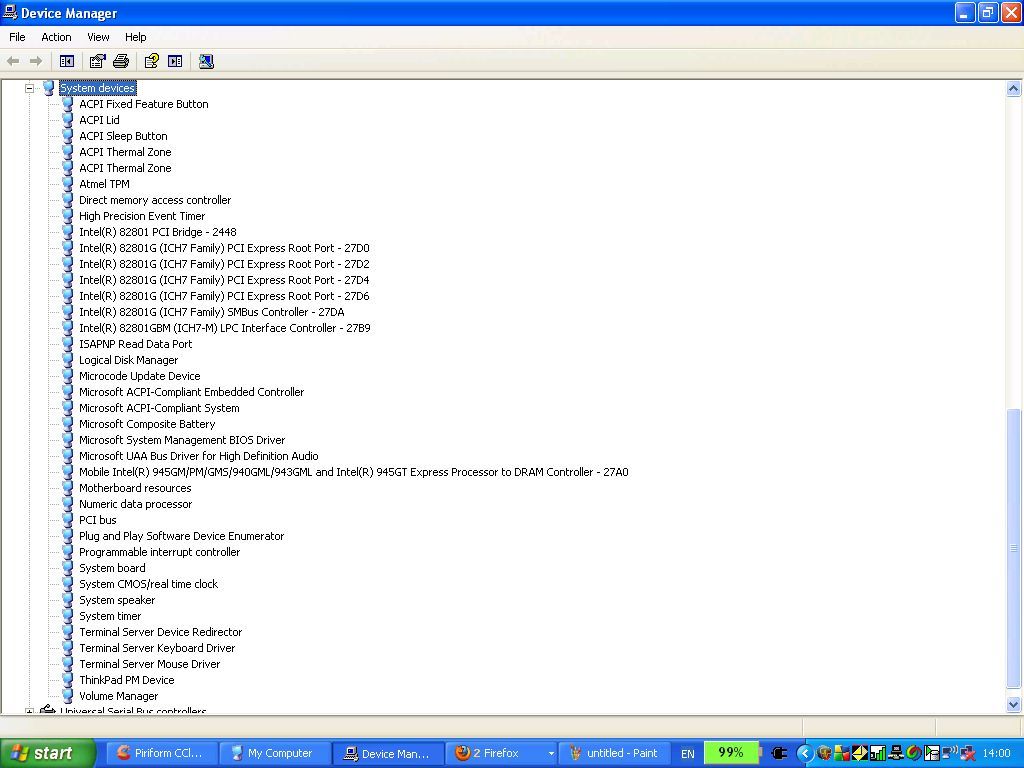1024x768 pixels.
Task: Click the Back arrow toolbar icon
Action: [12, 61]
